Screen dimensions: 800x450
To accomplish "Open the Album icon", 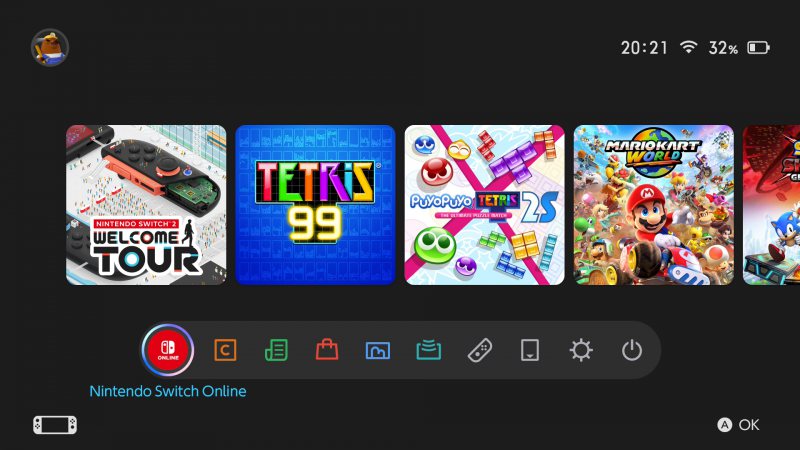I will [x=378, y=351].
